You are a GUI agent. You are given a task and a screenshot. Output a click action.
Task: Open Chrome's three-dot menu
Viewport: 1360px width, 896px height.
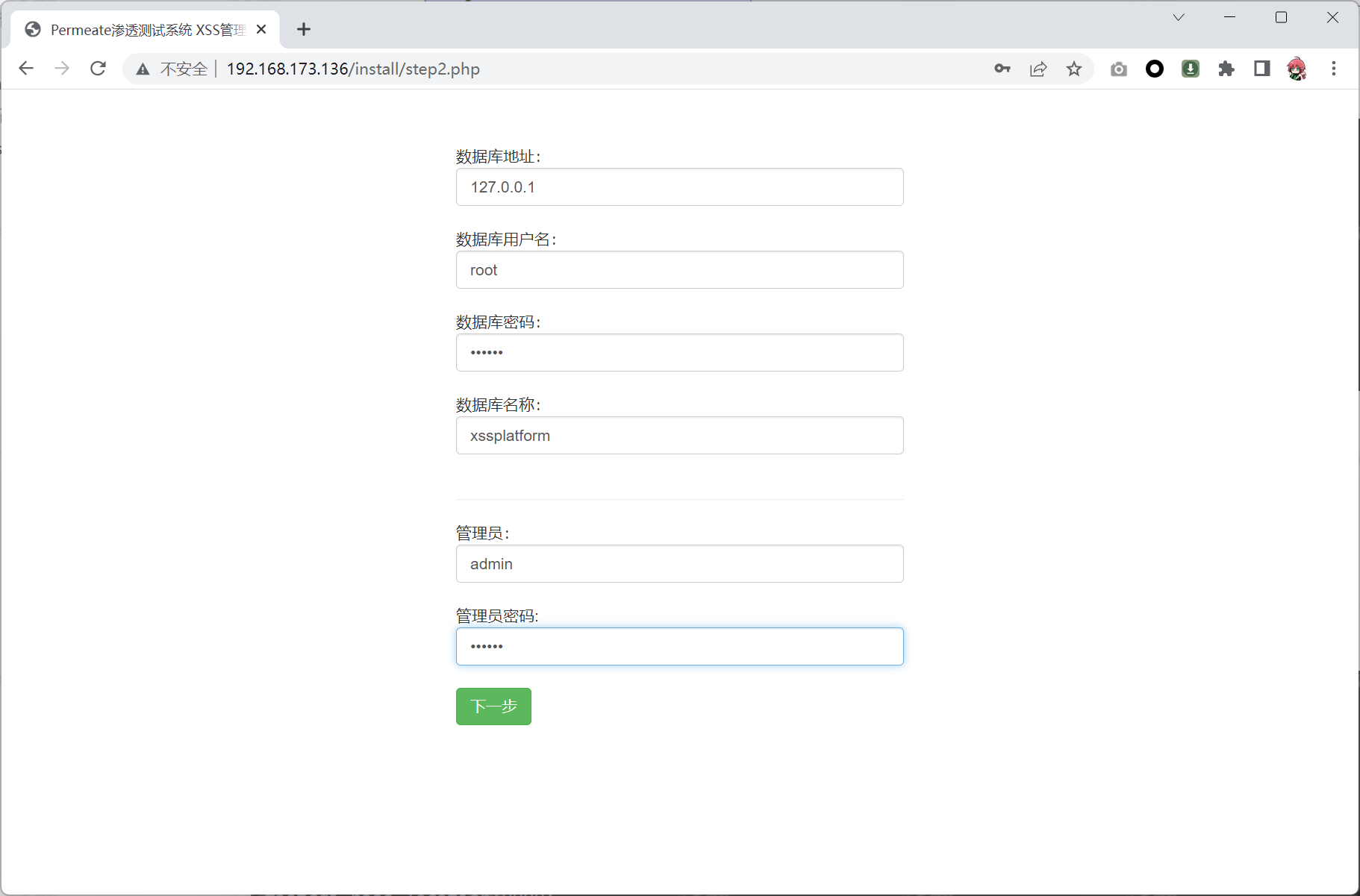pyautogui.click(x=1333, y=69)
